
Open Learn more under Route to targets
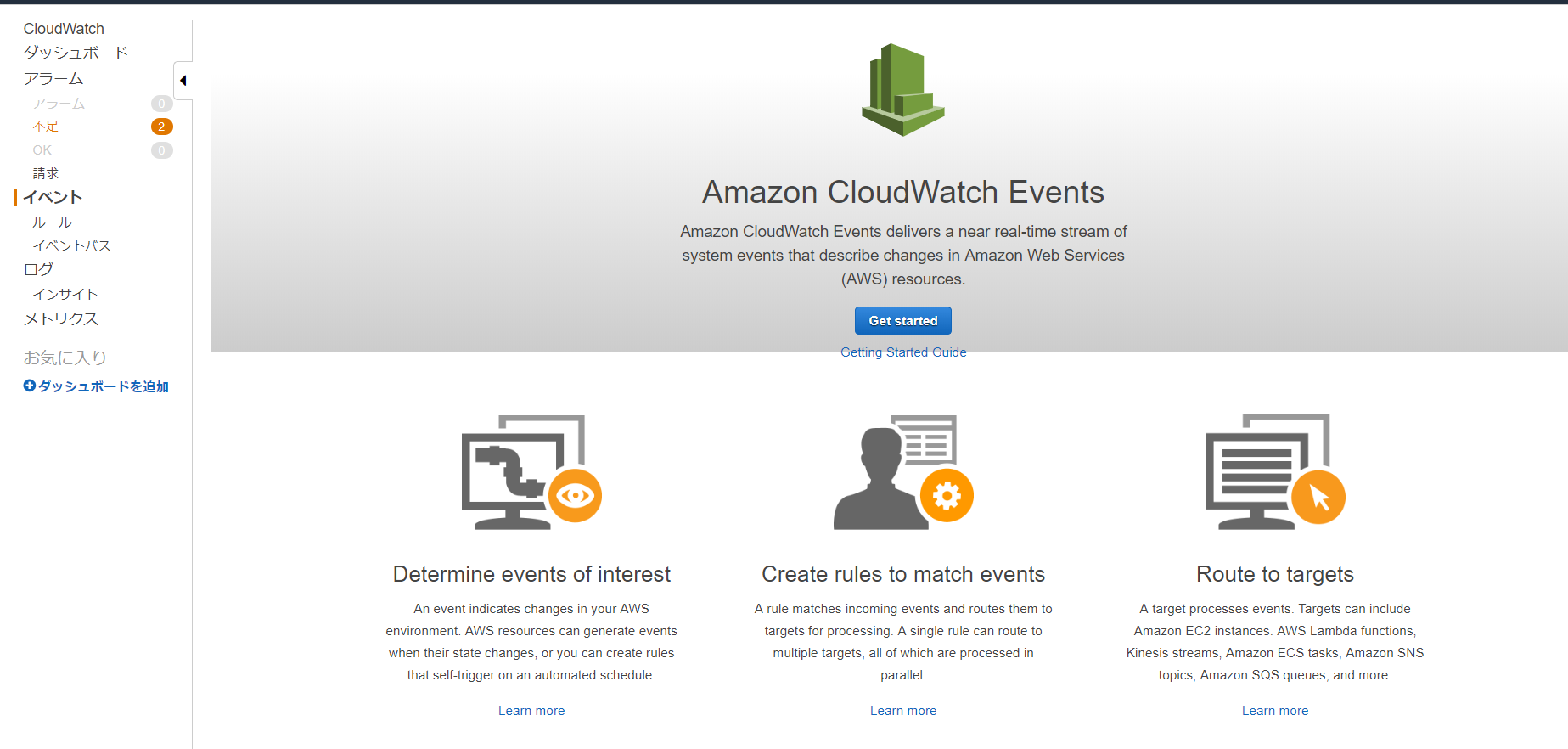click(x=1275, y=711)
